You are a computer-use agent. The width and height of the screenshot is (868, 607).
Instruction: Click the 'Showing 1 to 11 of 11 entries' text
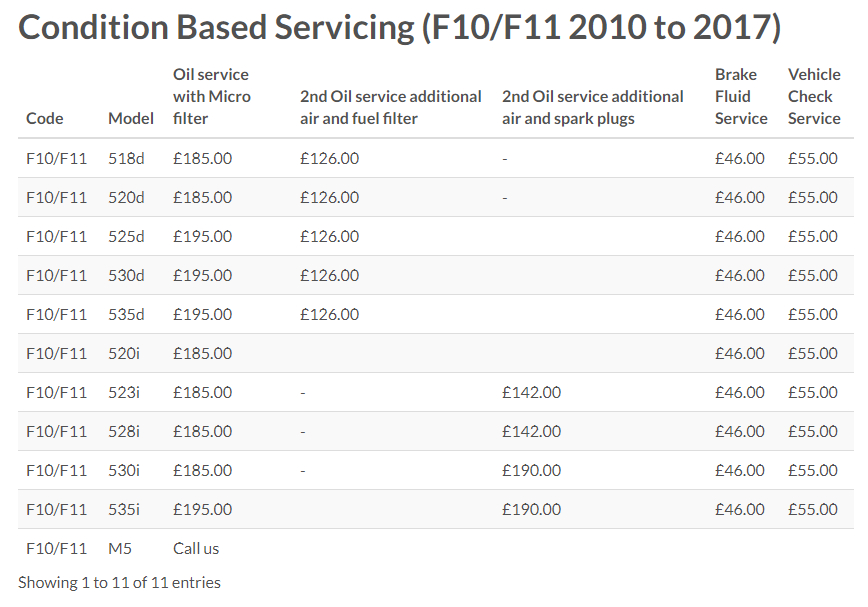point(119,582)
